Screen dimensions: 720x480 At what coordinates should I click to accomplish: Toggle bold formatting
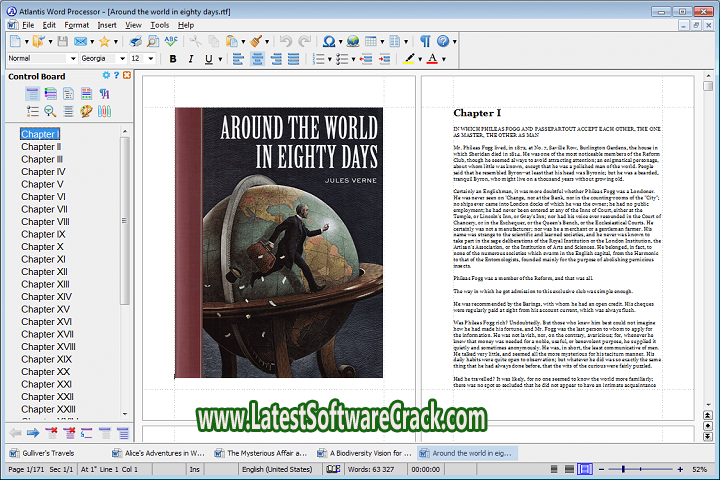[173, 59]
